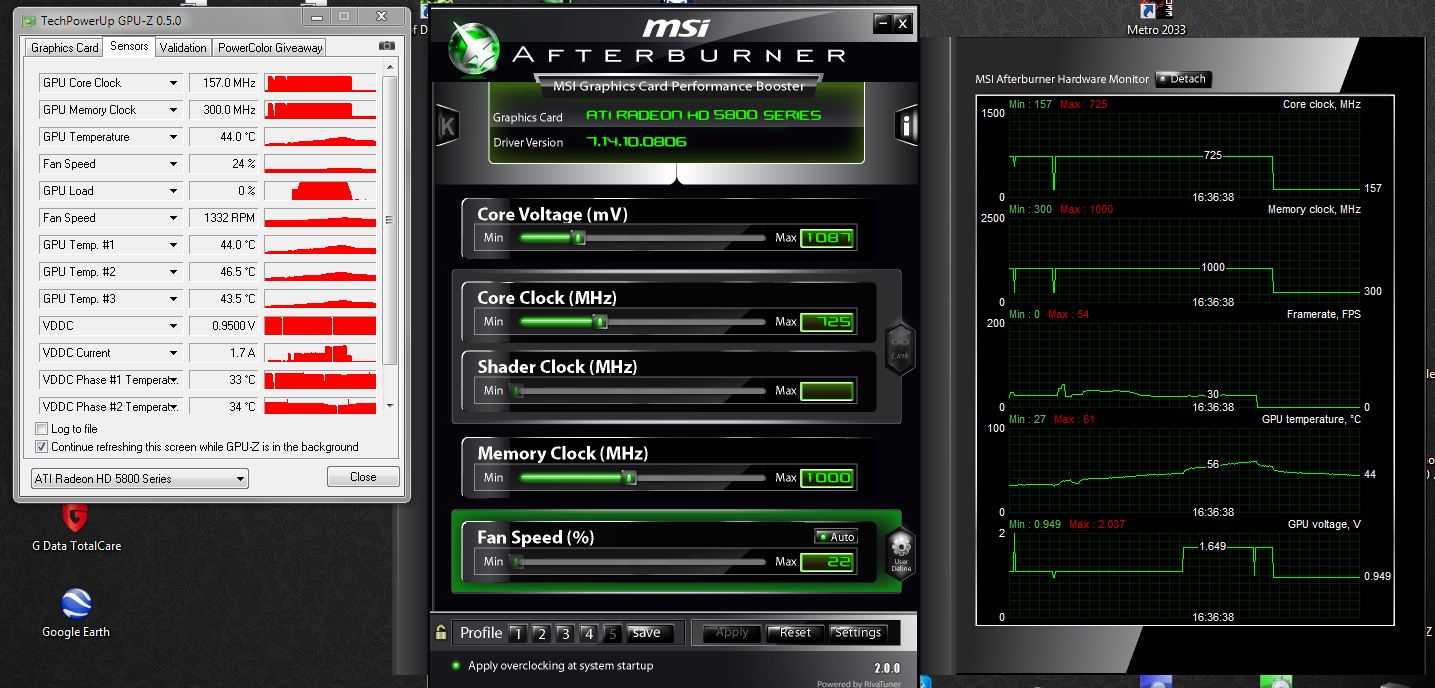1435x688 pixels.
Task: Click the GPU-Z sensors vertical scrollbar
Action: pos(389,221)
